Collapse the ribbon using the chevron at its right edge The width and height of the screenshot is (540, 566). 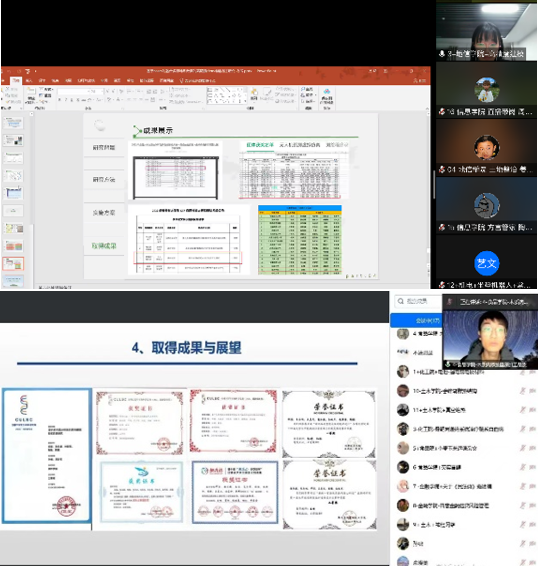coord(427,108)
